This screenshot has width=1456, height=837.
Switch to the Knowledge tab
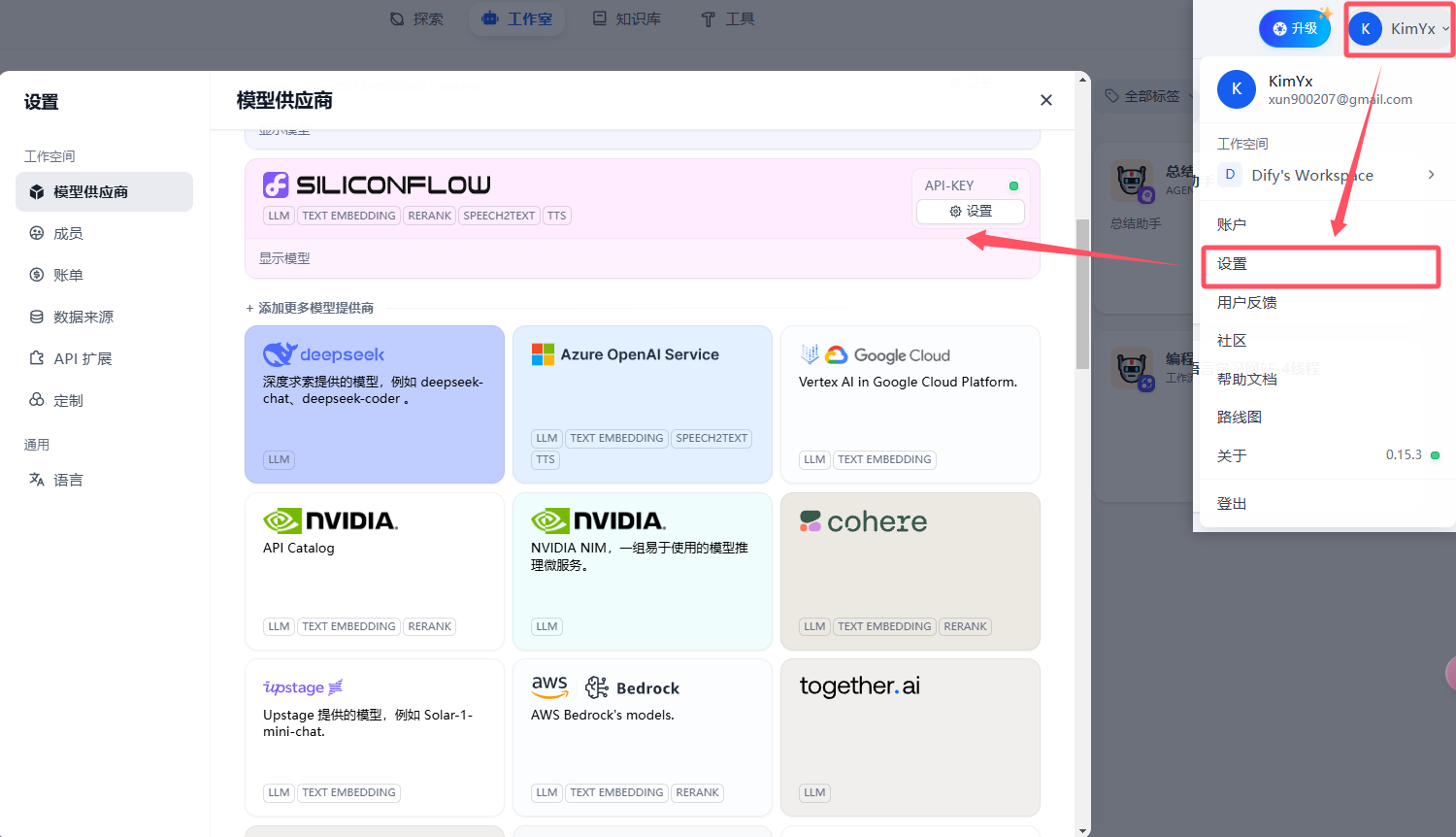point(627,18)
